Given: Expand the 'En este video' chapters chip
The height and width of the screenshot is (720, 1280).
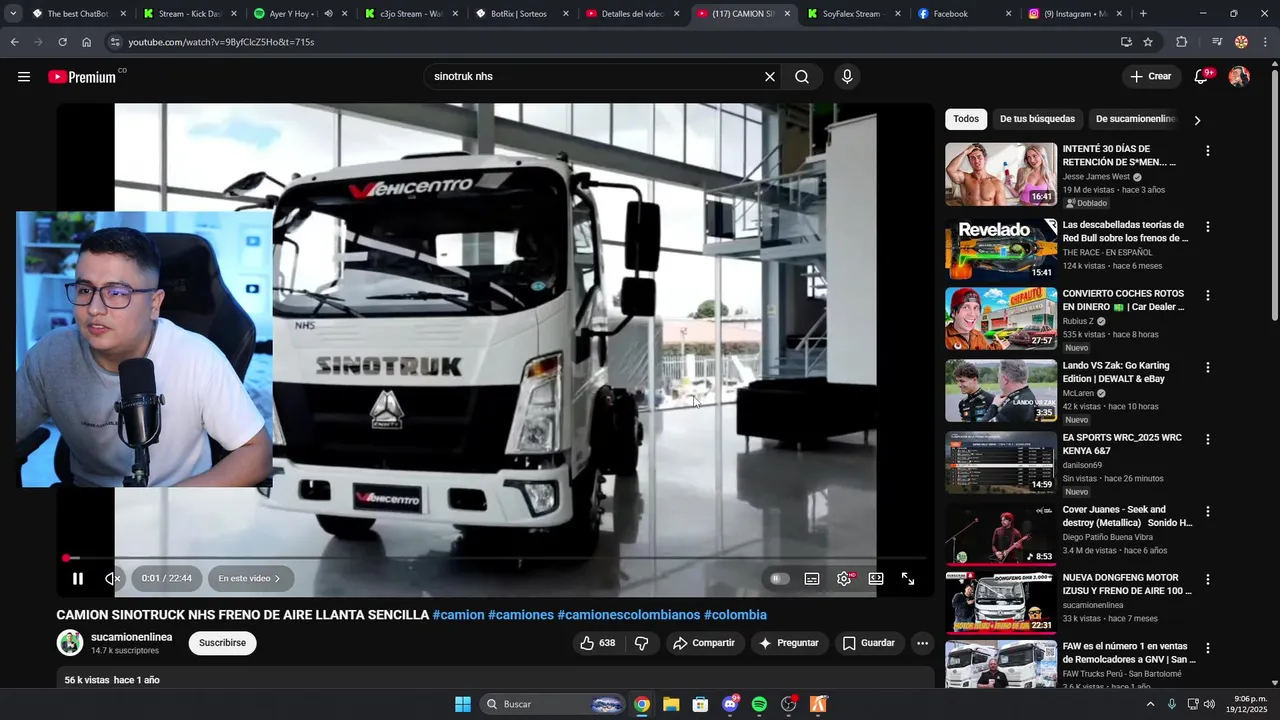Looking at the screenshot, I should tap(249, 578).
